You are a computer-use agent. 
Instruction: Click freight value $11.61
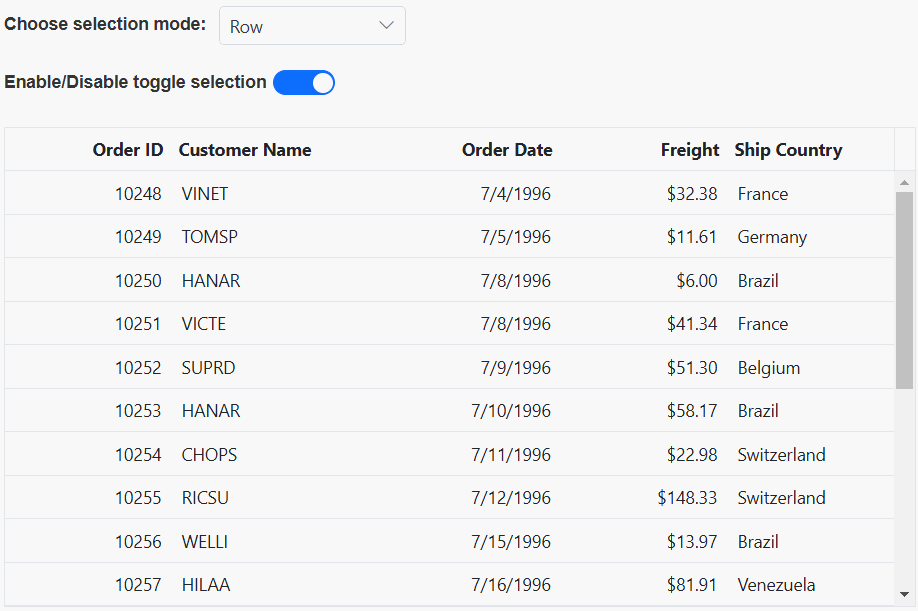click(692, 237)
